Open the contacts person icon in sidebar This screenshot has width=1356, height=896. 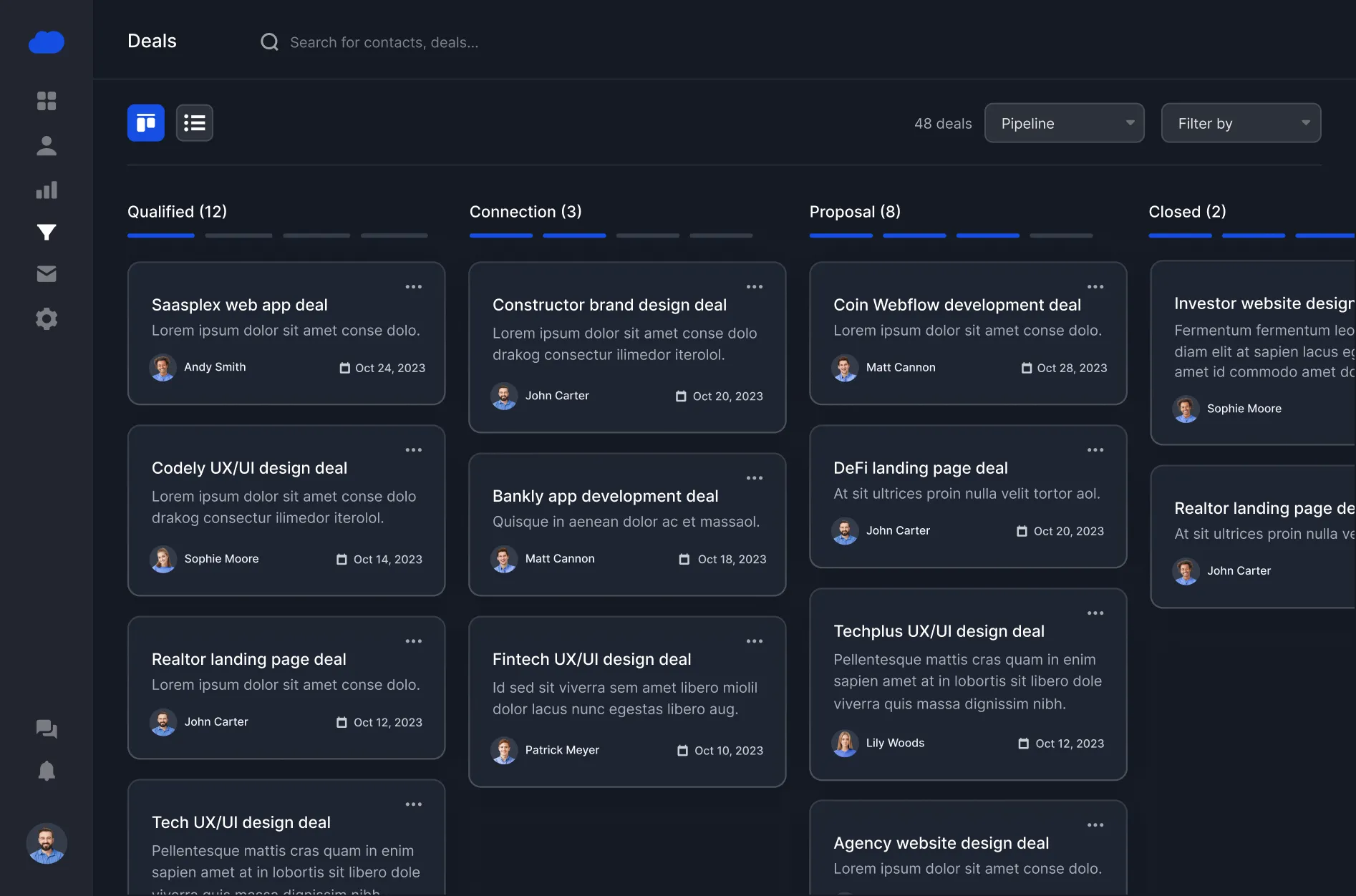click(47, 146)
